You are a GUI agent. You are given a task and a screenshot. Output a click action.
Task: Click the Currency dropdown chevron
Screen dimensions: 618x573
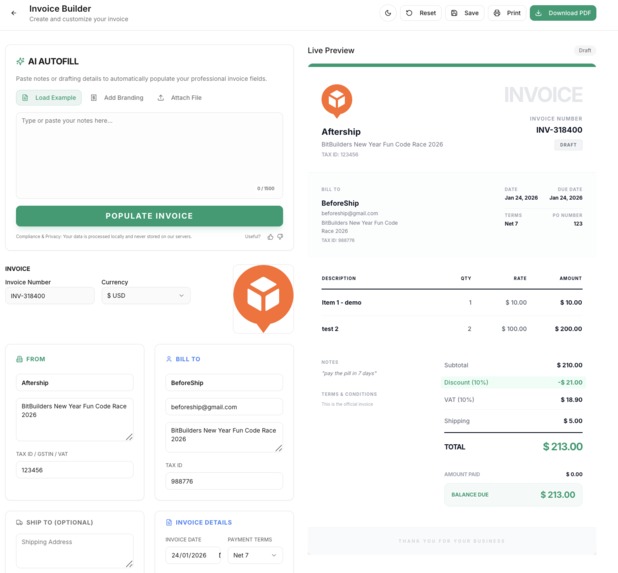point(181,296)
